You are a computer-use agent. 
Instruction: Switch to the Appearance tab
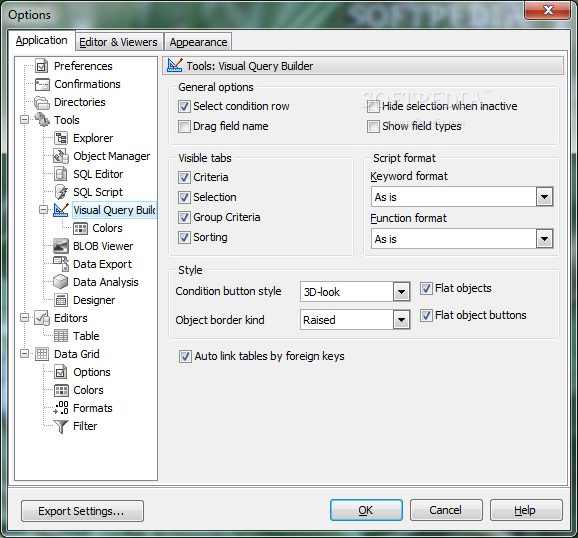[x=198, y=42]
